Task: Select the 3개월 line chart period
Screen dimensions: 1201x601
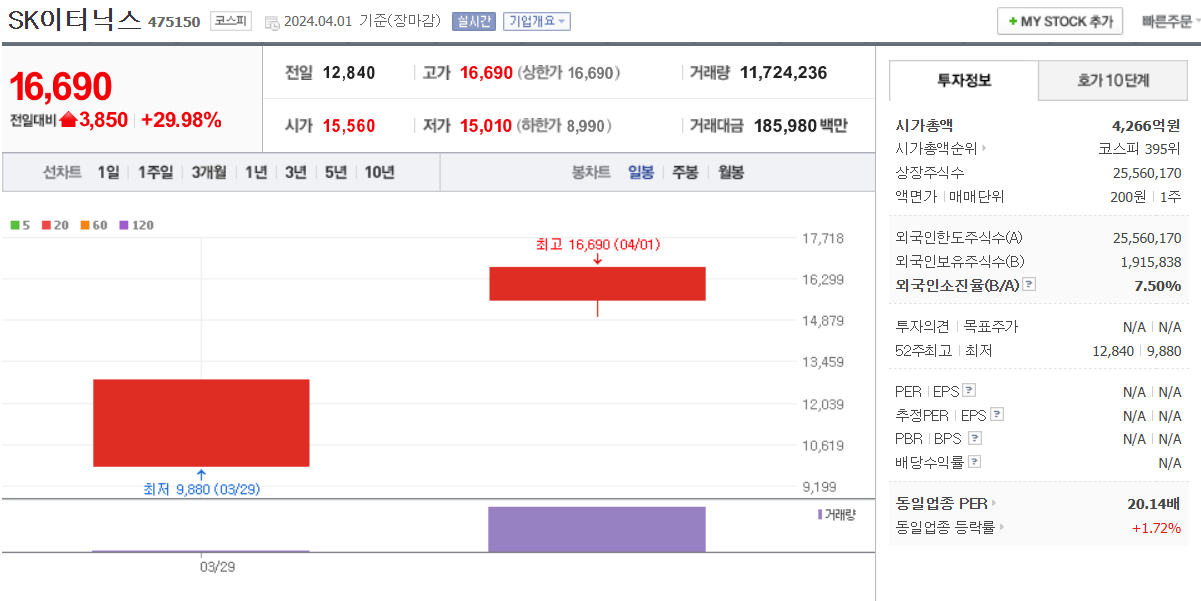Action: [x=209, y=172]
